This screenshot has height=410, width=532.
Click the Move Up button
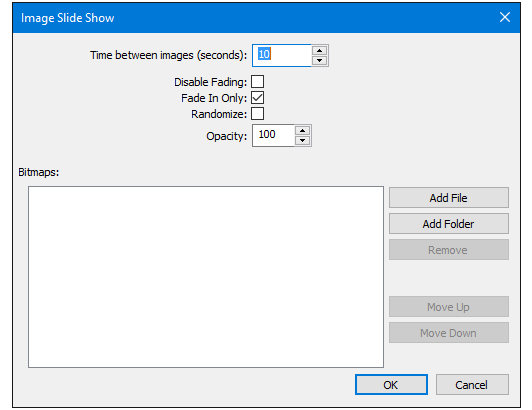click(449, 307)
